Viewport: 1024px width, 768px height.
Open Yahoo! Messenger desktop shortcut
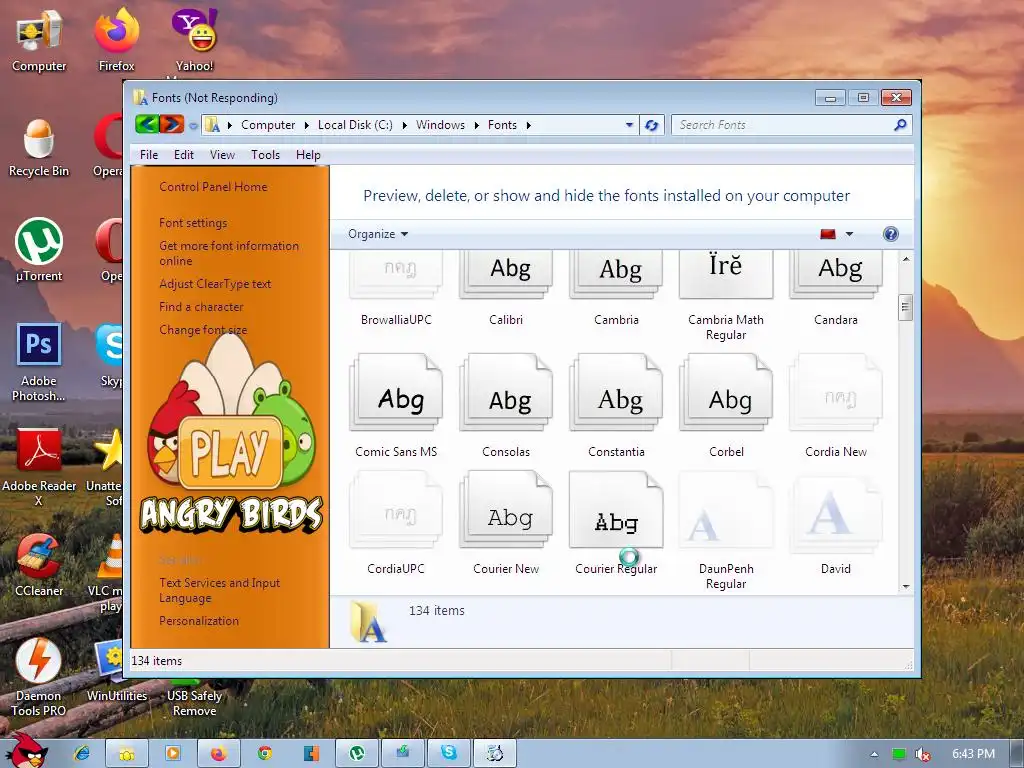coord(194,39)
